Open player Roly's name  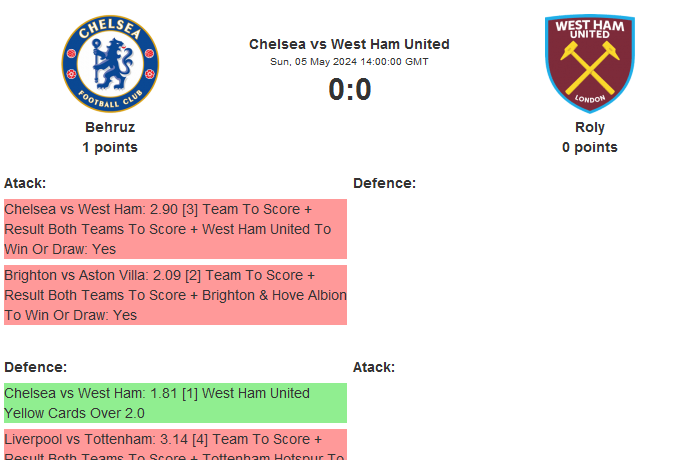click(x=589, y=127)
